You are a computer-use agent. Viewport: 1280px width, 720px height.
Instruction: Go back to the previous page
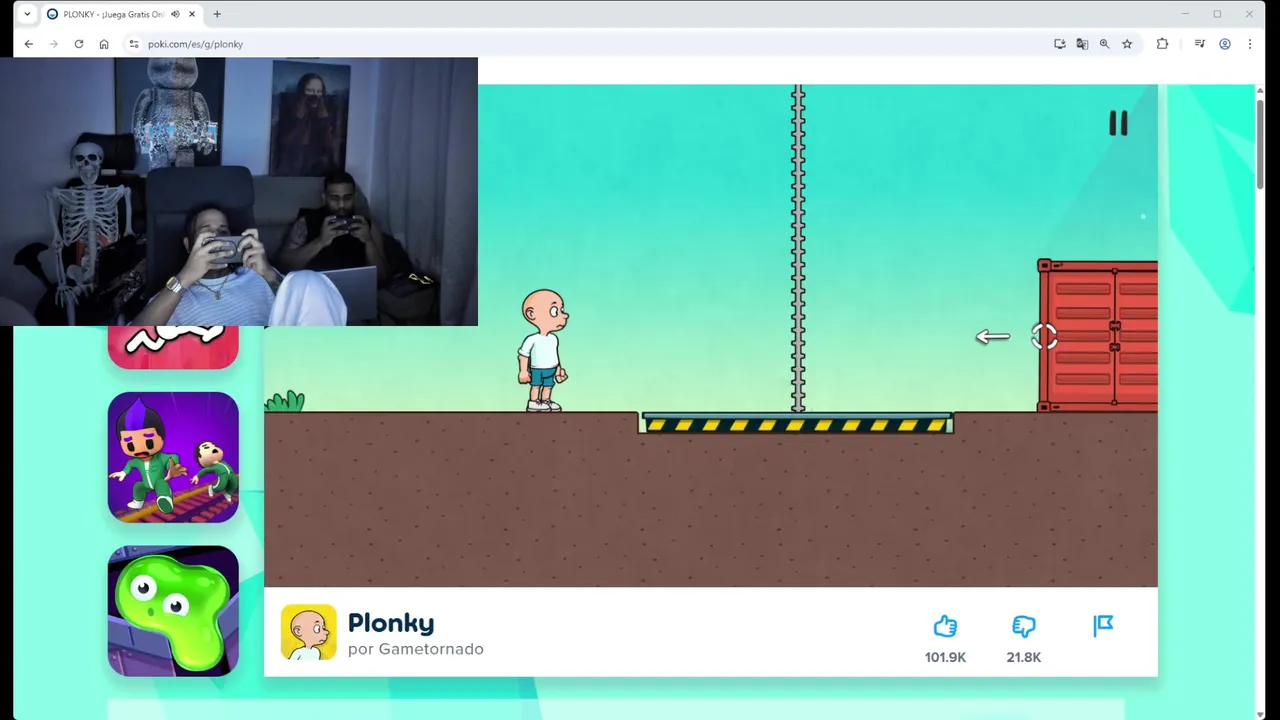point(28,44)
